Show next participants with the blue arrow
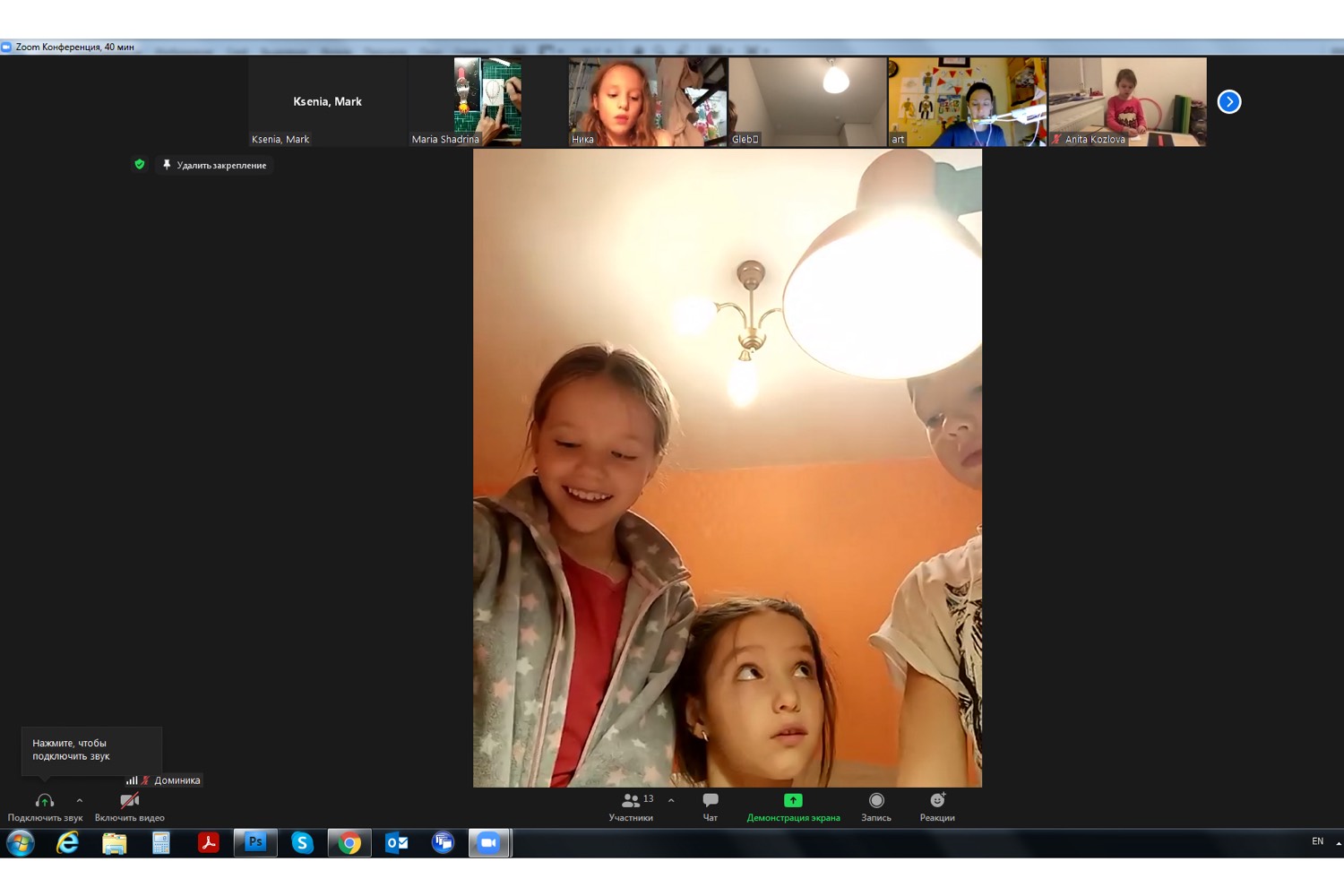 [x=1229, y=102]
